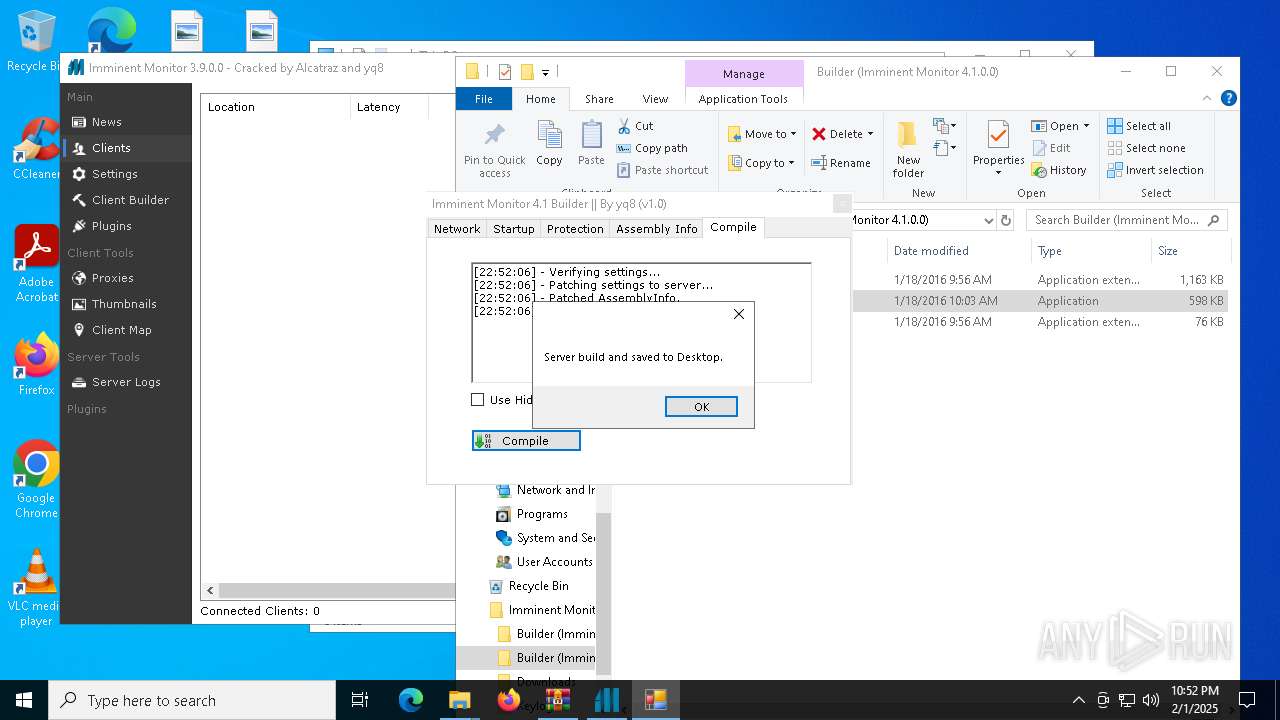This screenshot has width=1280, height=720.
Task: Switch to the Protection tab in Builder
Action: coord(575,229)
